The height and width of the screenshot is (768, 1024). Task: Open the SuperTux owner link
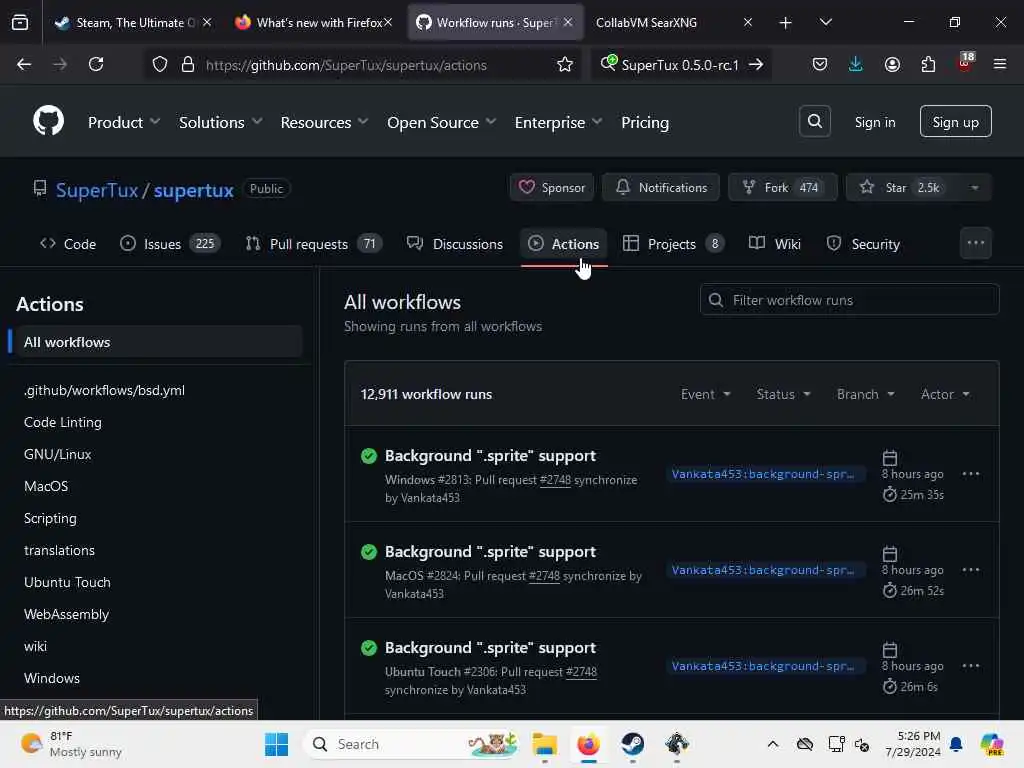97,190
